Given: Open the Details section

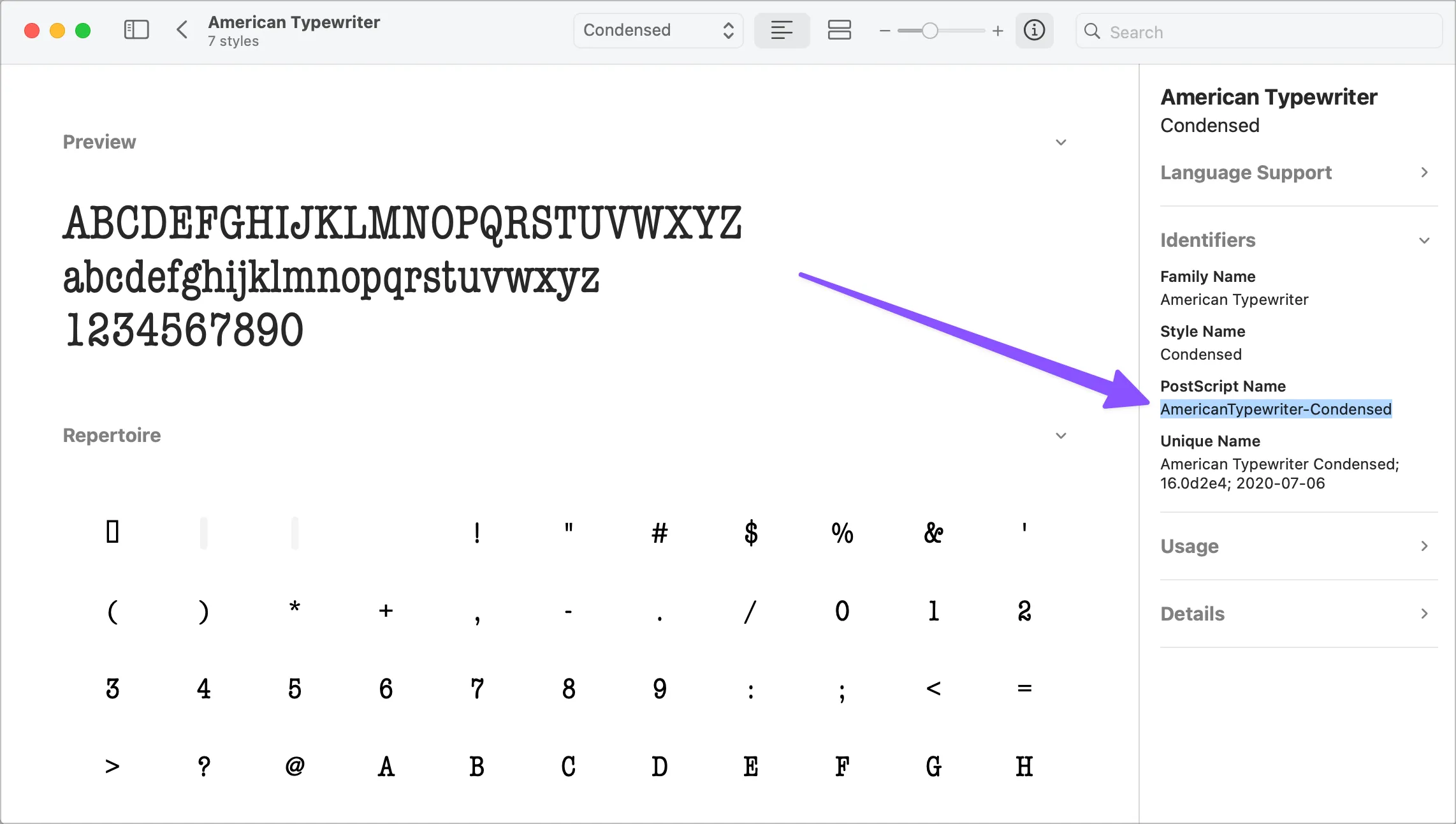Looking at the screenshot, I should (1424, 614).
